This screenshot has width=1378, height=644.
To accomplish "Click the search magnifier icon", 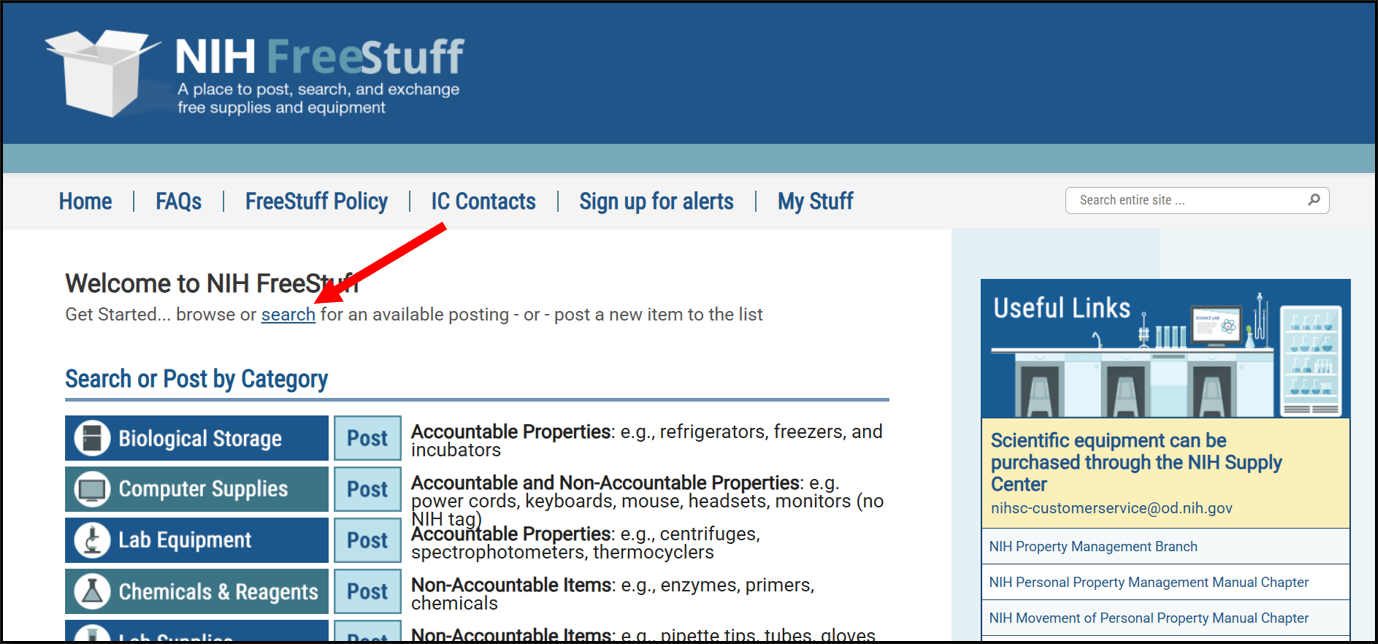I will coord(1314,200).
